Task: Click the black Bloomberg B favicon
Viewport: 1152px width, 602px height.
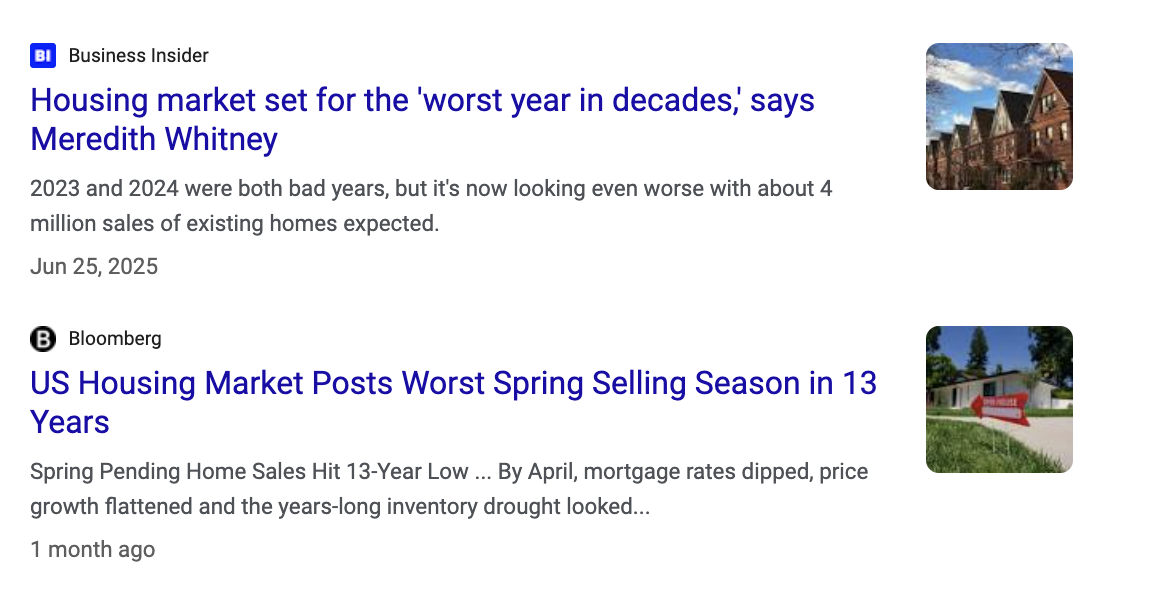Action: click(43, 339)
